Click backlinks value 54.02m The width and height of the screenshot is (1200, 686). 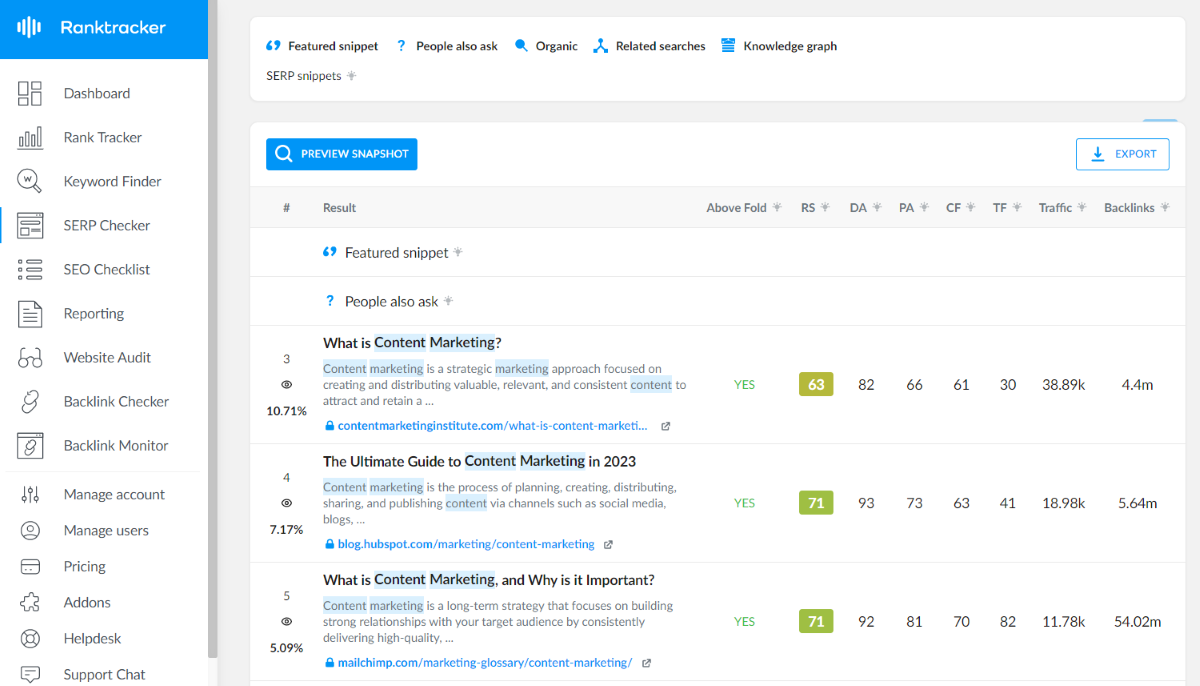[1138, 622]
